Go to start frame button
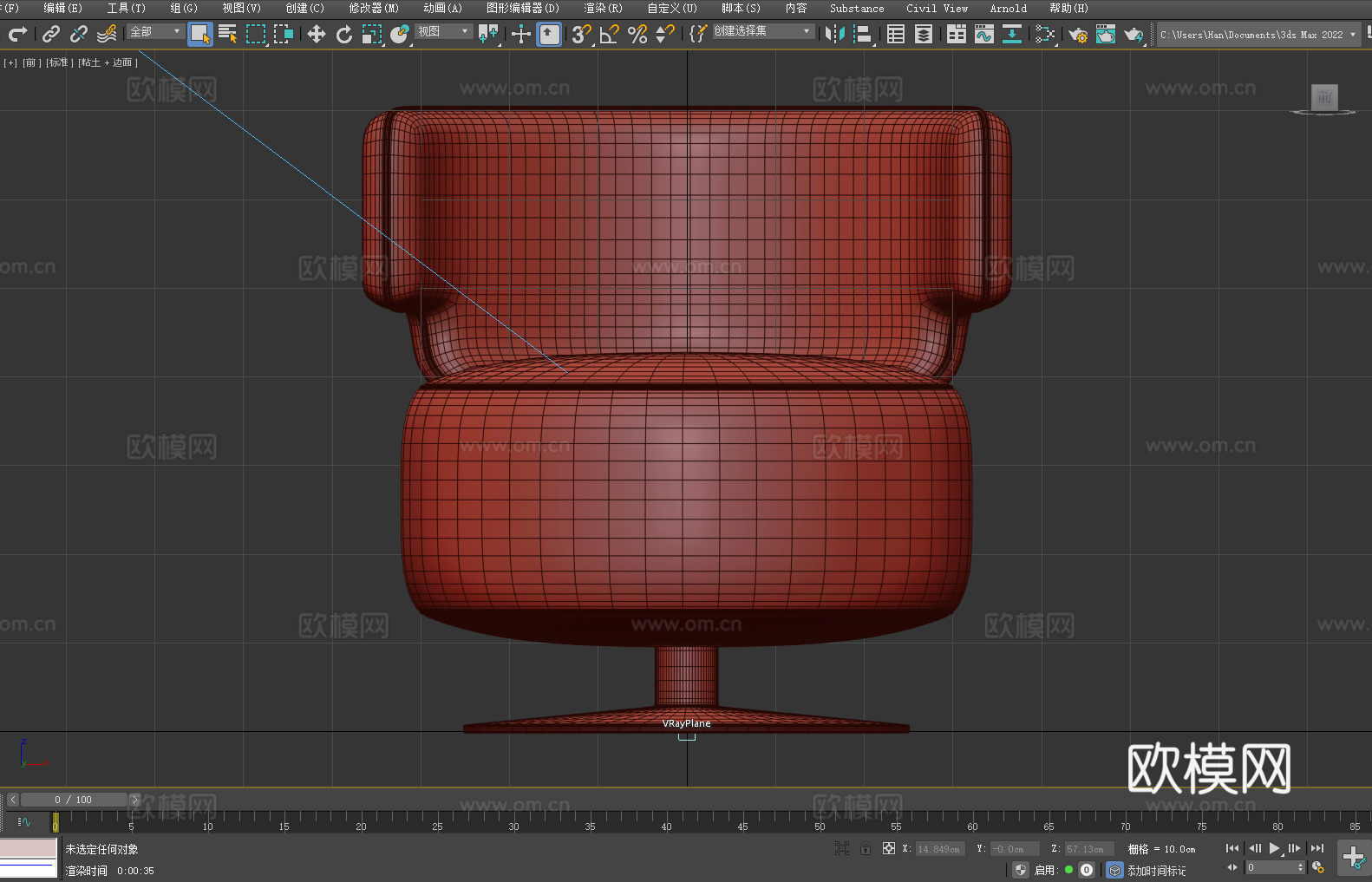 point(1232,848)
